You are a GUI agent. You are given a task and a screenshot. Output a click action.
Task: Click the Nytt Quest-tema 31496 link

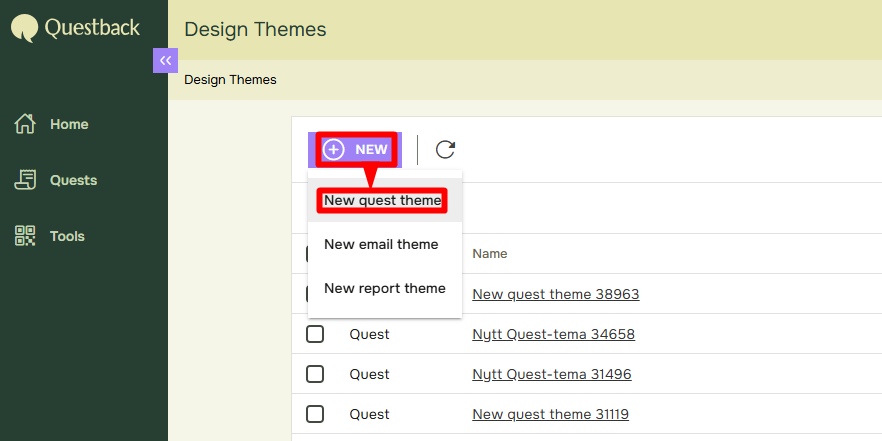(x=551, y=374)
